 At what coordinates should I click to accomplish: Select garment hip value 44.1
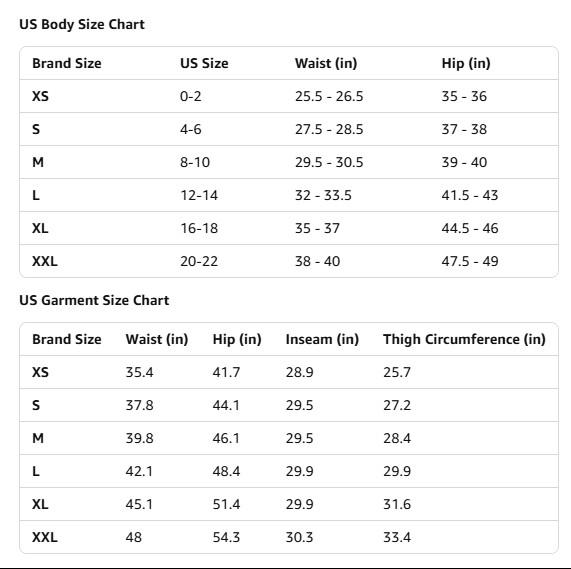226,405
